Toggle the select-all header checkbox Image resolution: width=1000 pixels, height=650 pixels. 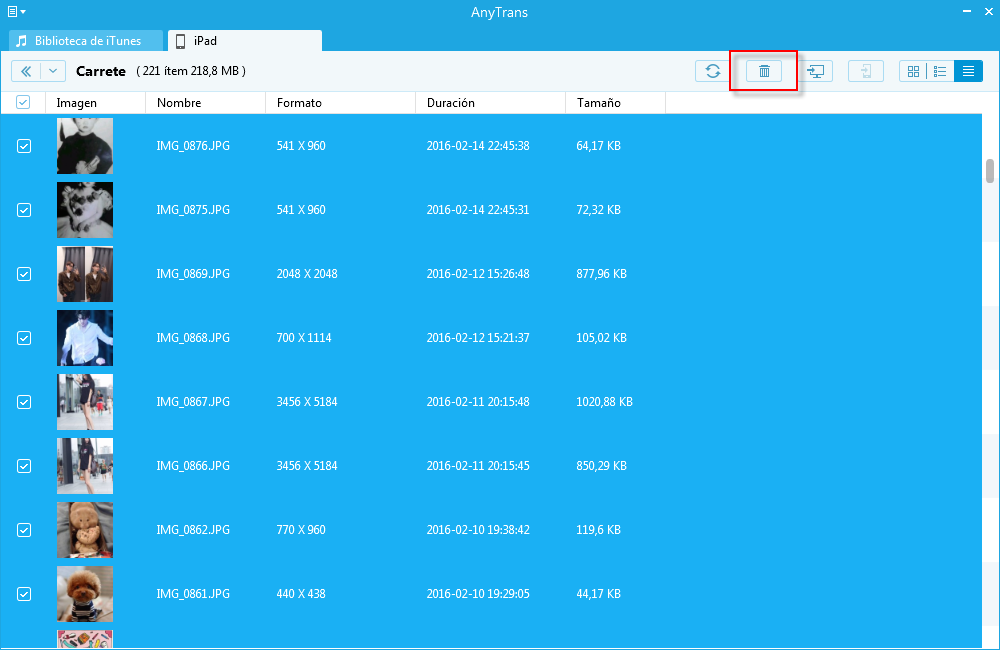pos(23,102)
